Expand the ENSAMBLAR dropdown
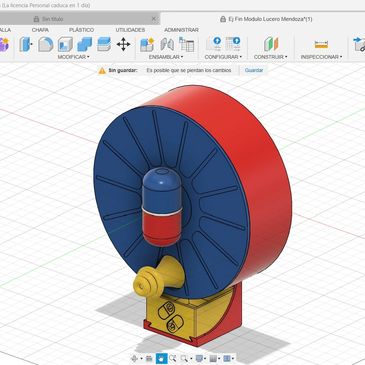The width and height of the screenshot is (365, 365). pyautogui.click(x=166, y=57)
